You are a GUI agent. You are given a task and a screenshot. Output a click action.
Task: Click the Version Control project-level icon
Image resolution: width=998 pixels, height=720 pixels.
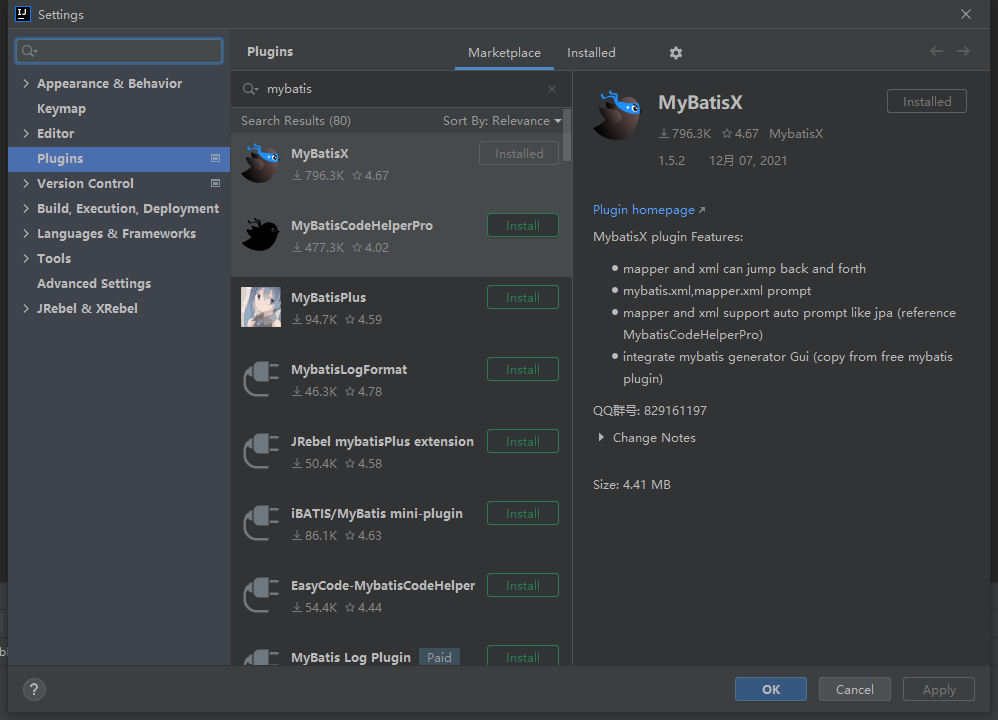[215, 183]
